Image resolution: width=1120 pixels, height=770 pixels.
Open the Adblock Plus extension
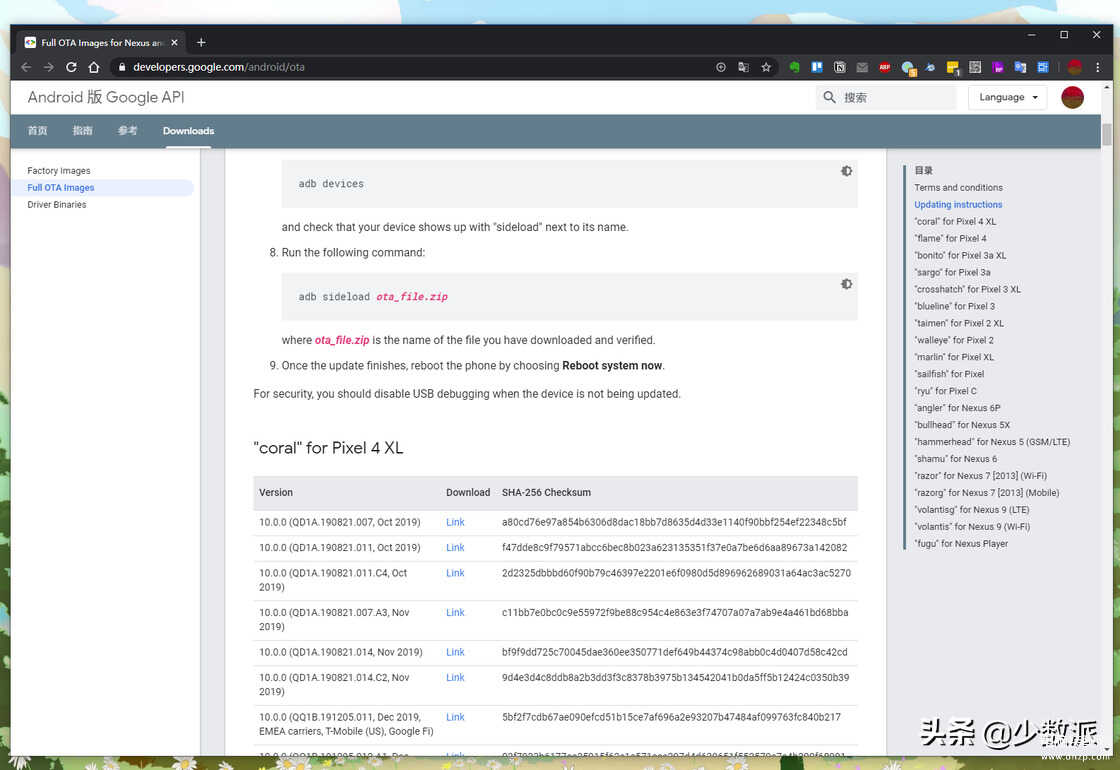pos(885,67)
